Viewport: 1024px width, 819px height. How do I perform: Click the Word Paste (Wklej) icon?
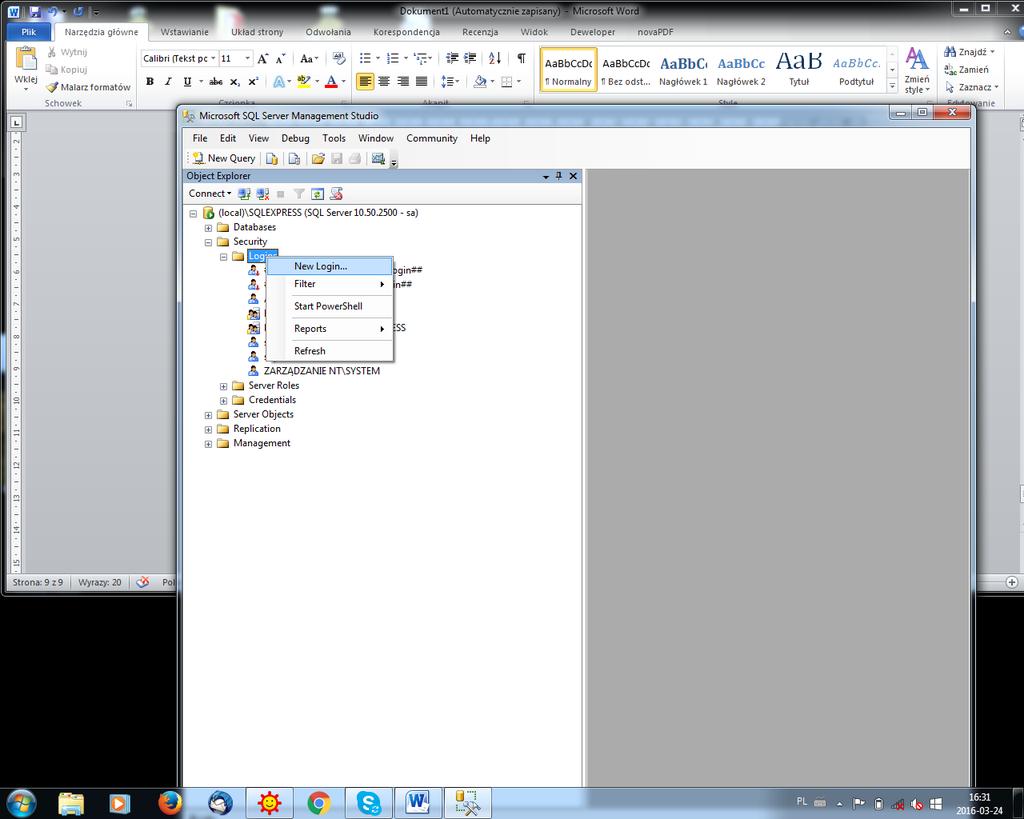tap(26, 59)
